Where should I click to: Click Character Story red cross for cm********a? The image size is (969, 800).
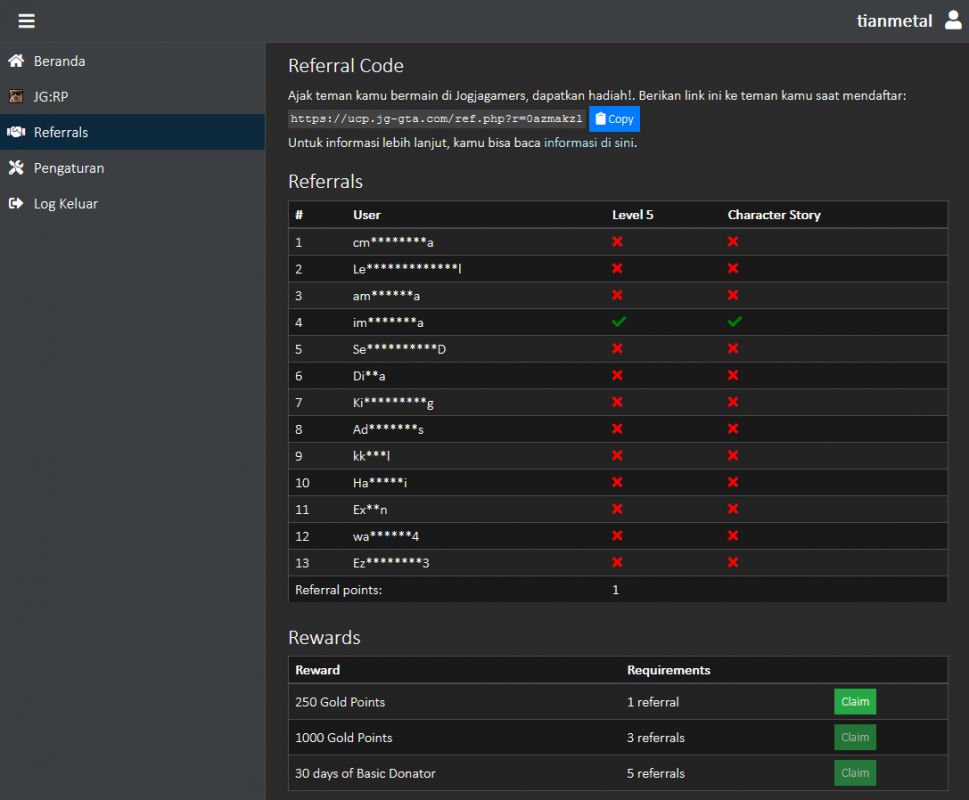[733, 242]
